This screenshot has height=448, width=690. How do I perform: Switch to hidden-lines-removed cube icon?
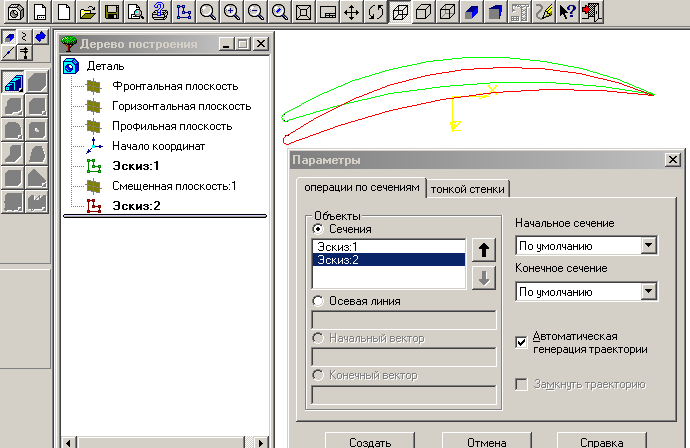point(423,12)
